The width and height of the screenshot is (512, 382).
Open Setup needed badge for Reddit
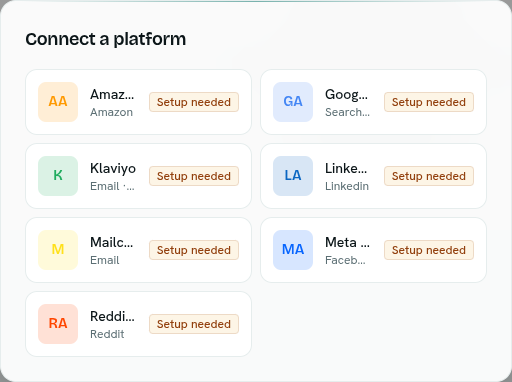(x=194, y=324)
